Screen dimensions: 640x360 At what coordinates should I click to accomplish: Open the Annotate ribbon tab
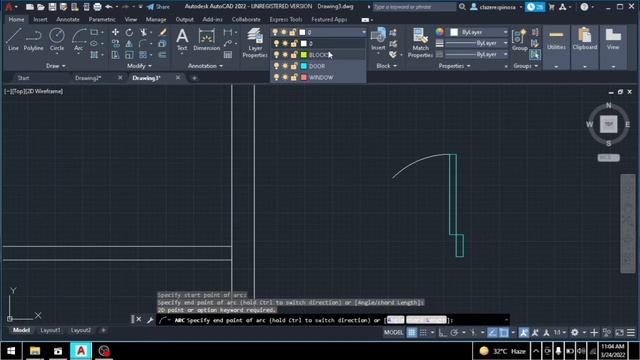pyautogui.click(x=68, y=19)
